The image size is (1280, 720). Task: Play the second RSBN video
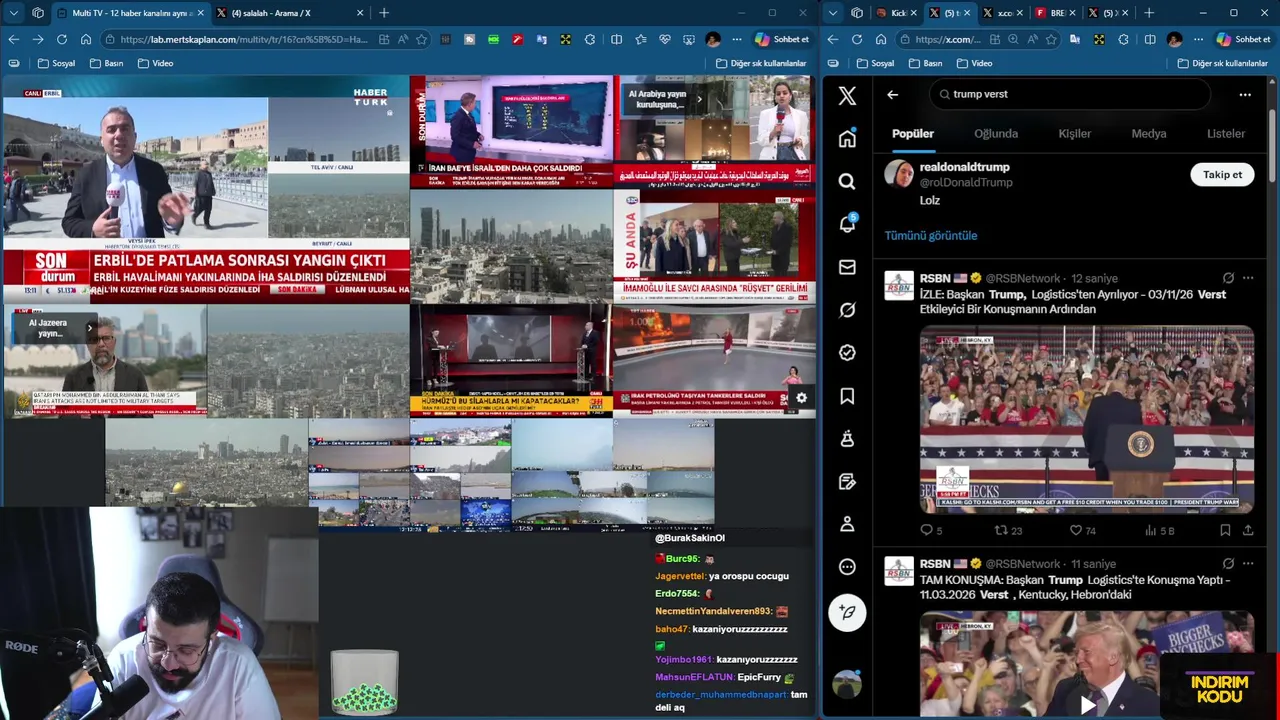pos(1087,704)
